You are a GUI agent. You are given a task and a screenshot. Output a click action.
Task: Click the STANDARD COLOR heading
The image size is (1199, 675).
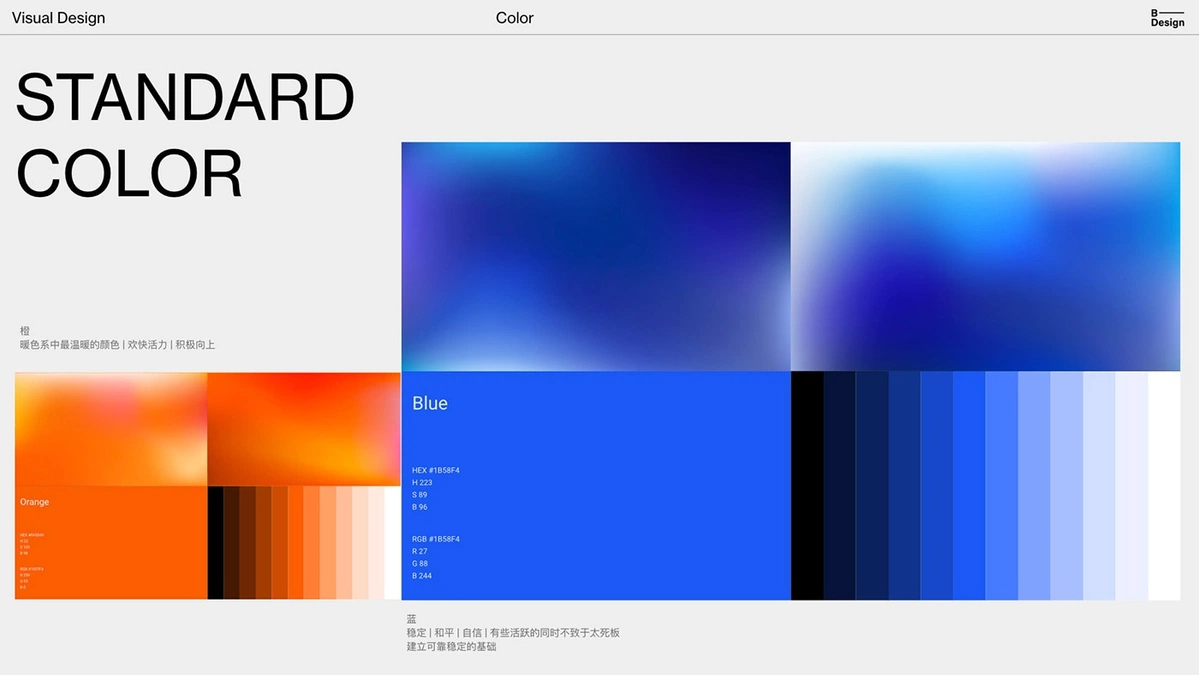click(185, 135)
